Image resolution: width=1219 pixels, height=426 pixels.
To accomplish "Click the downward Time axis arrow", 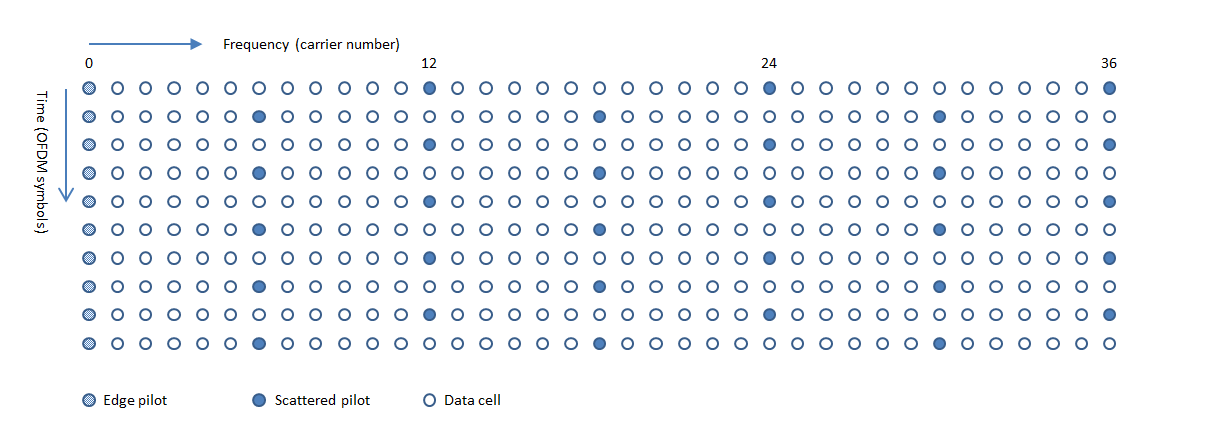I will click(x=66, y=145).
